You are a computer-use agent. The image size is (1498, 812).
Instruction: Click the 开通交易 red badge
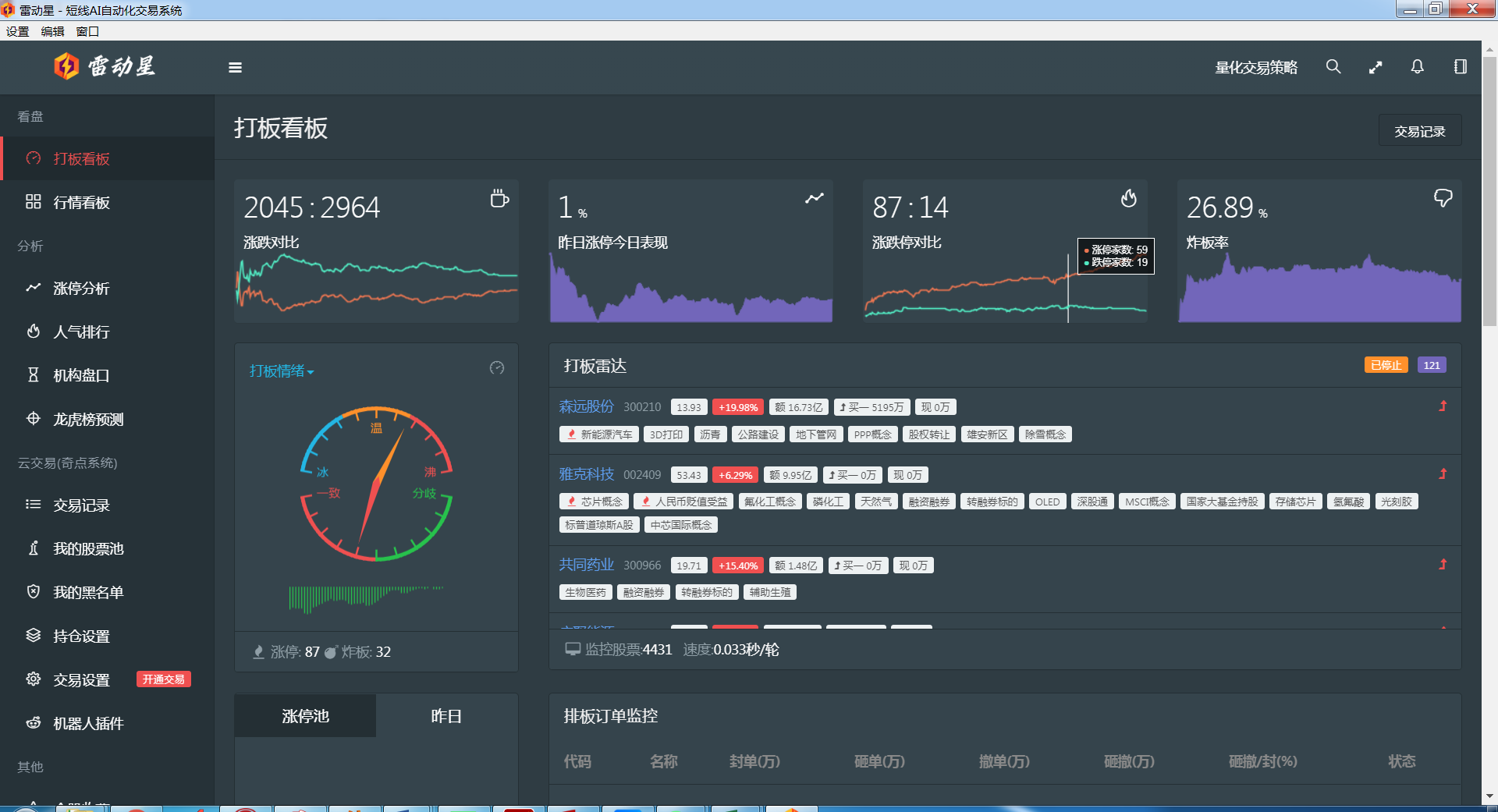(x=164, y=679)
